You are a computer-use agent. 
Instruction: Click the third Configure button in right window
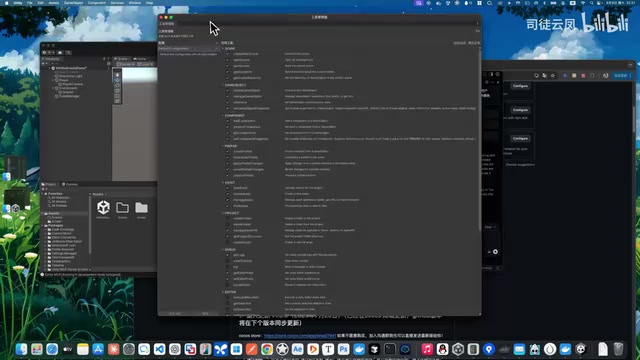[520, 139]
